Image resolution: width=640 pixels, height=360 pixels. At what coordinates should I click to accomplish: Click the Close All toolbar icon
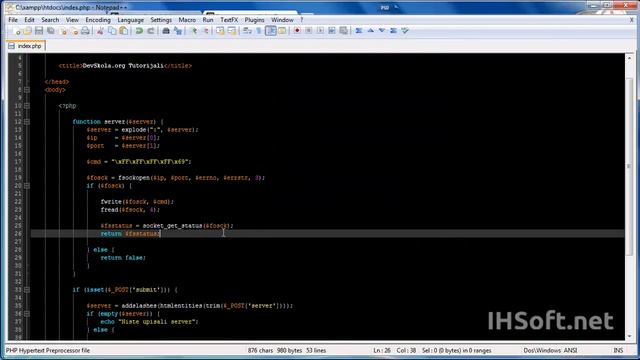74,31
